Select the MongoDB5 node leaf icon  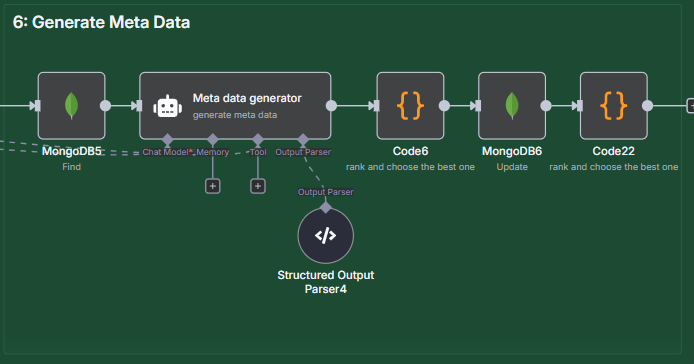click(71, 106)
